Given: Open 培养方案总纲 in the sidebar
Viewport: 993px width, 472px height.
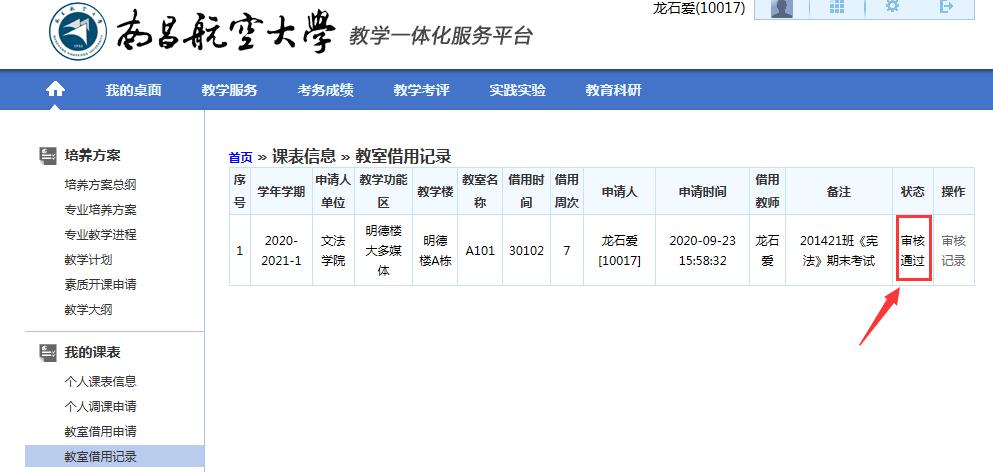Looking at the screenshot, I should (100, 185).
